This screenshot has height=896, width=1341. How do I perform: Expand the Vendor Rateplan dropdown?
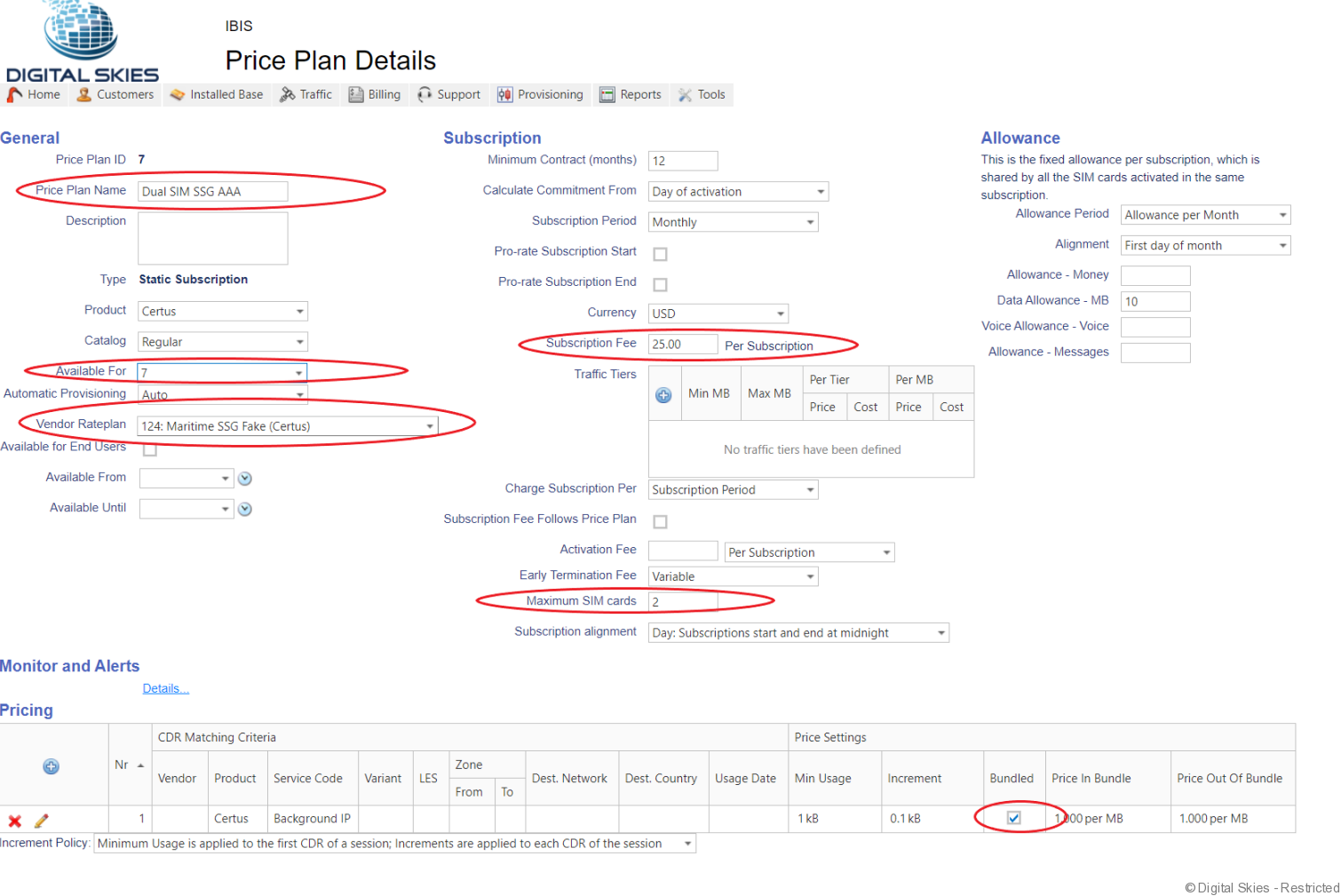coord(430,426)
